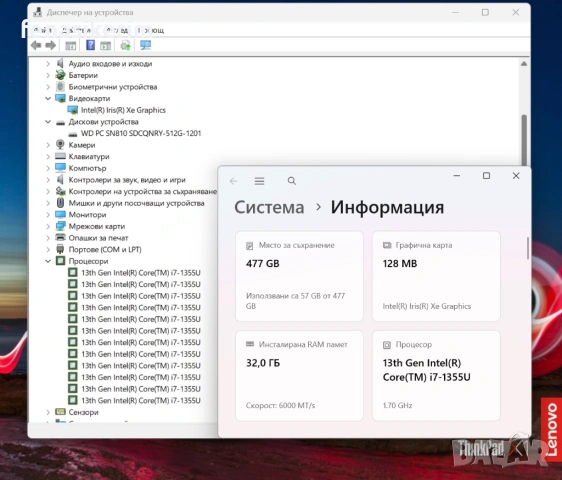Open the Помощ menu

(151, 30)
